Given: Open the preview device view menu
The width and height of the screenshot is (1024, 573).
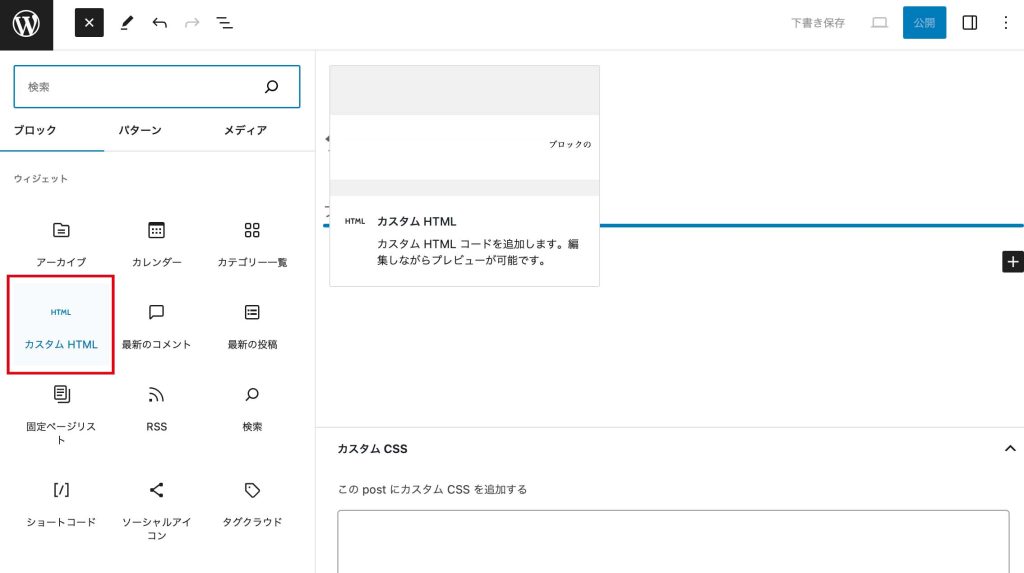Looking at the screenshot, I should tap(879, 23).
